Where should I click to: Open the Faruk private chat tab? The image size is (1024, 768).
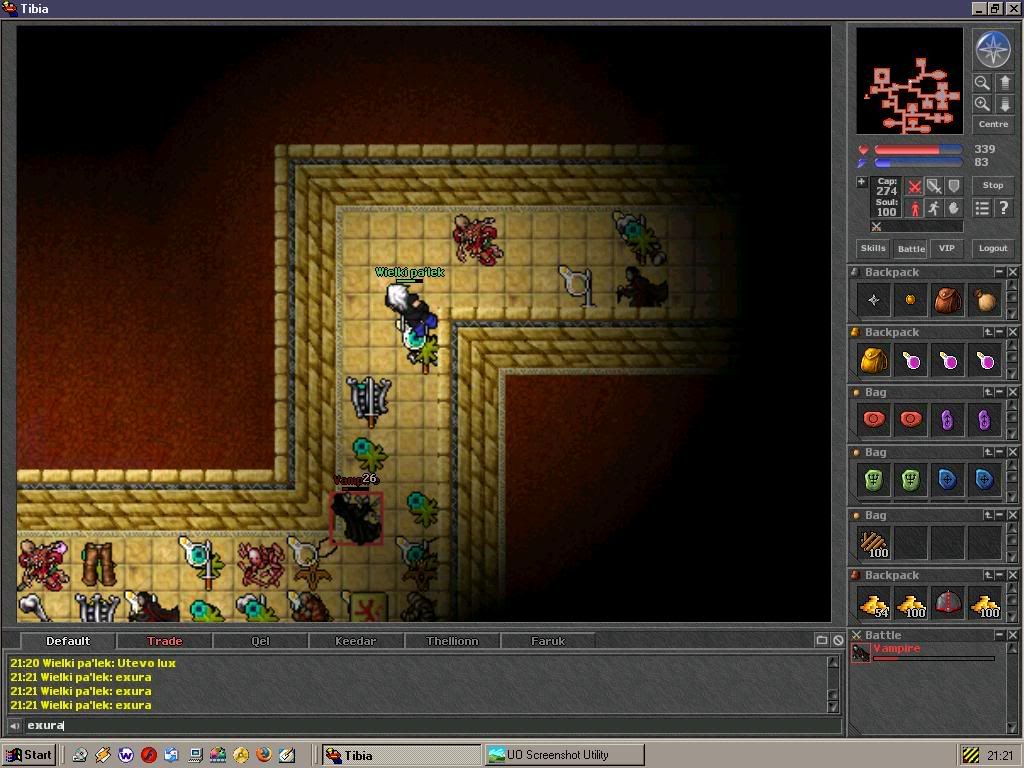point(547,641)
